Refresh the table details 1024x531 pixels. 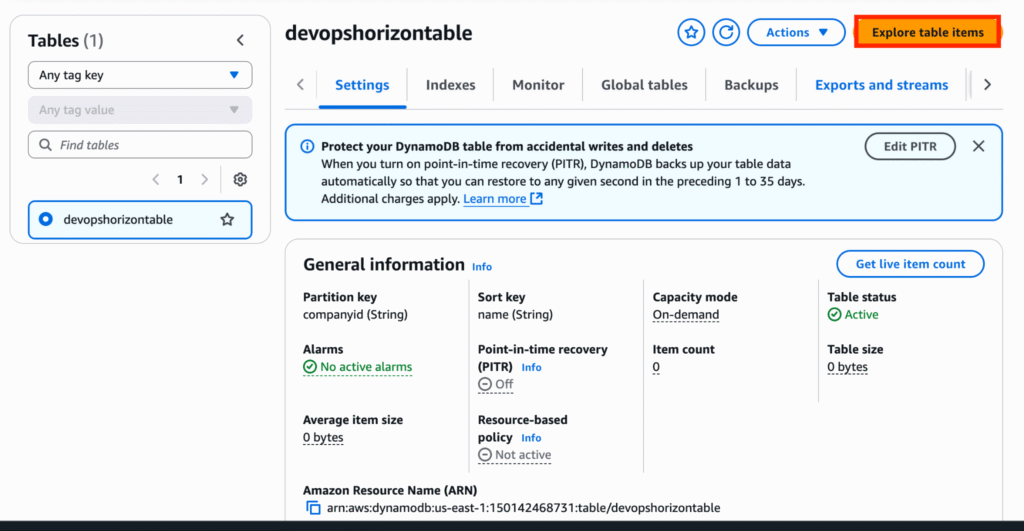click(x=726, y=32)
